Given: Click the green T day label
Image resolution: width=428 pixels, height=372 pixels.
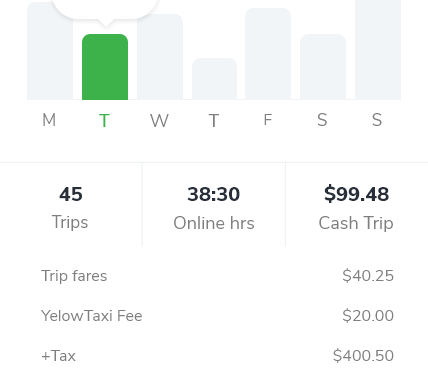Looking at the screenshot, I should point(104,120).
